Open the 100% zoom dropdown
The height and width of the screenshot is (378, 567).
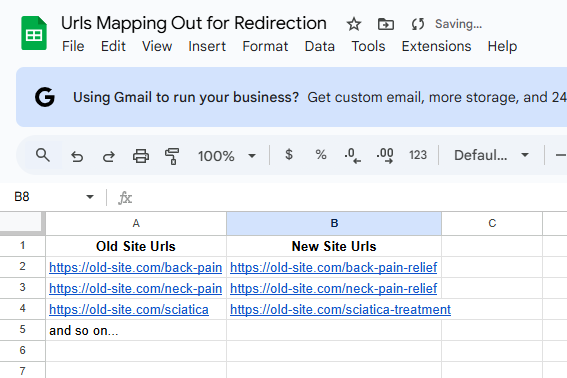[x=227, y=156]
